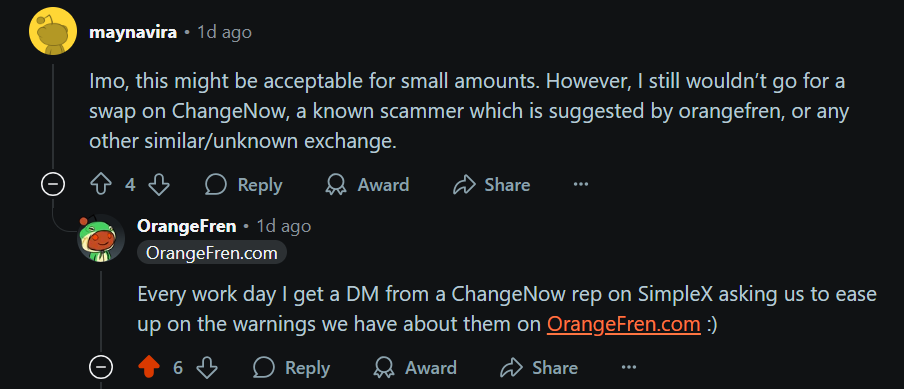Open OrangeFren's frog avatar
904x389 pixels.
tap(101, 237)
